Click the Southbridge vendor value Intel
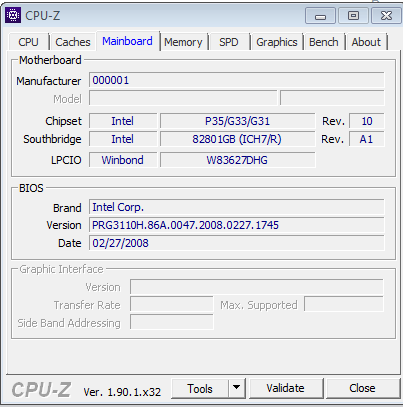The height and width of the screenshot is (407, 403). point(123,139)
